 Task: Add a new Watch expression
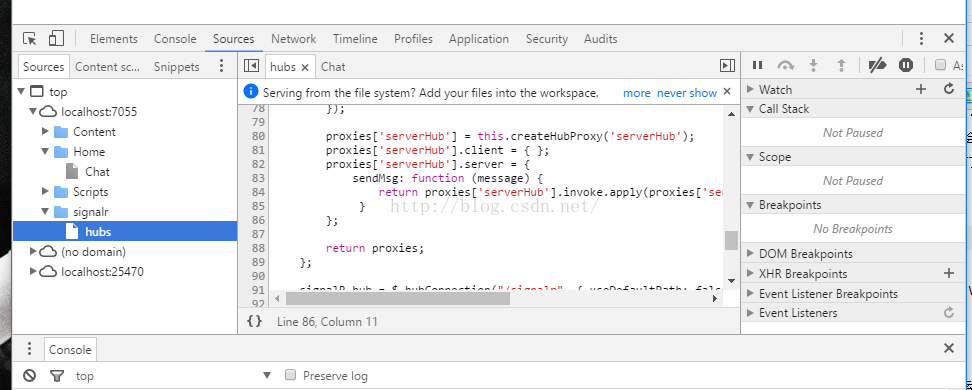point(921,89)
